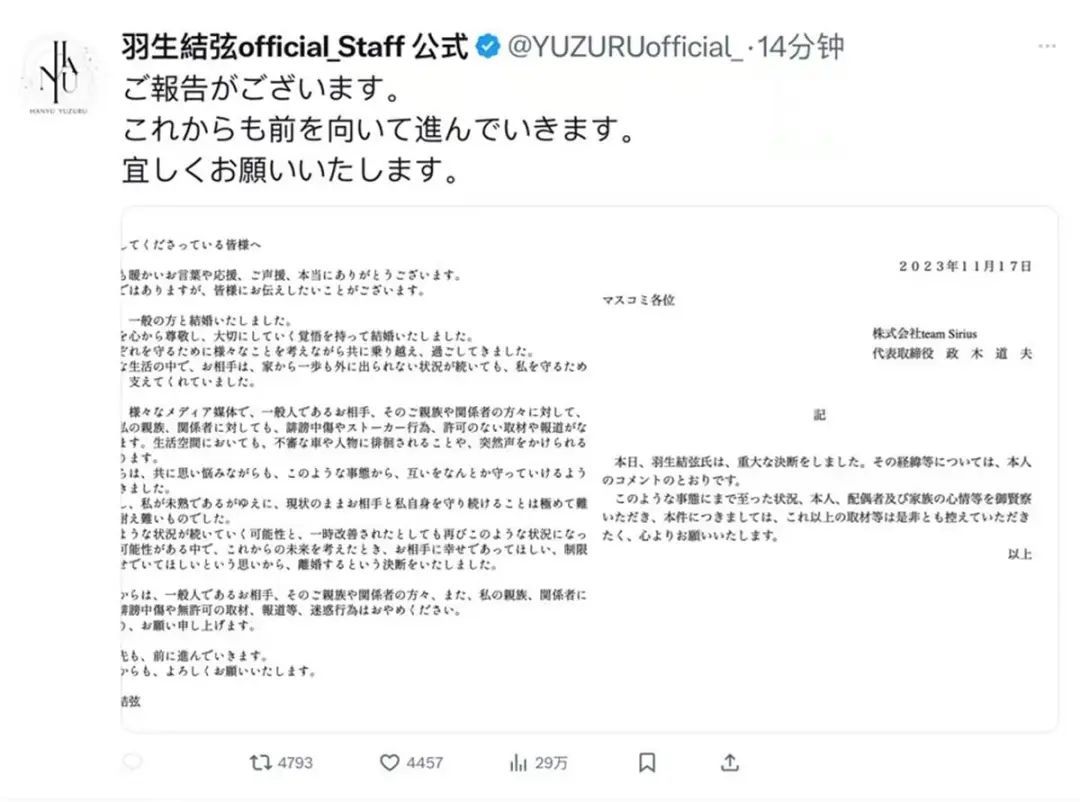Viewport: 1080px width, 802px height.
Task: Open the HANYU YUZURU profile avatar
Action: point(59,76)
